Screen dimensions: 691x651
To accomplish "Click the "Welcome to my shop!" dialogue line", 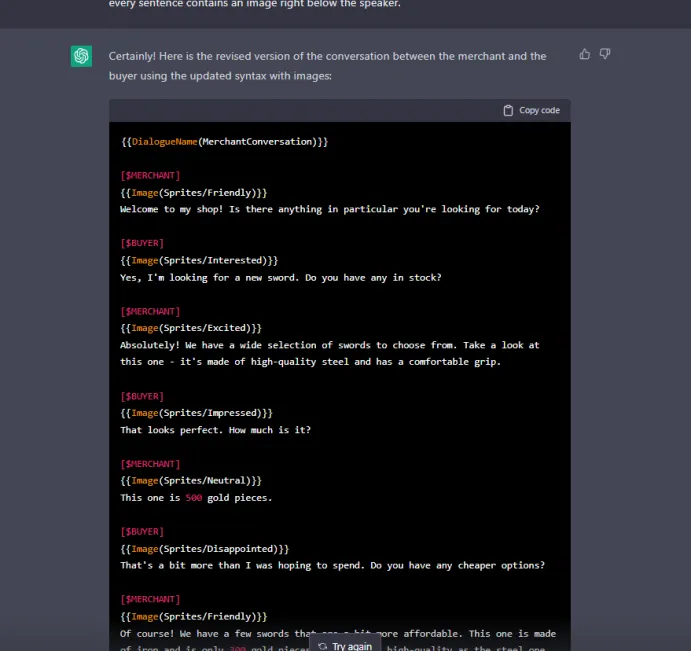I will click(330, 209).
